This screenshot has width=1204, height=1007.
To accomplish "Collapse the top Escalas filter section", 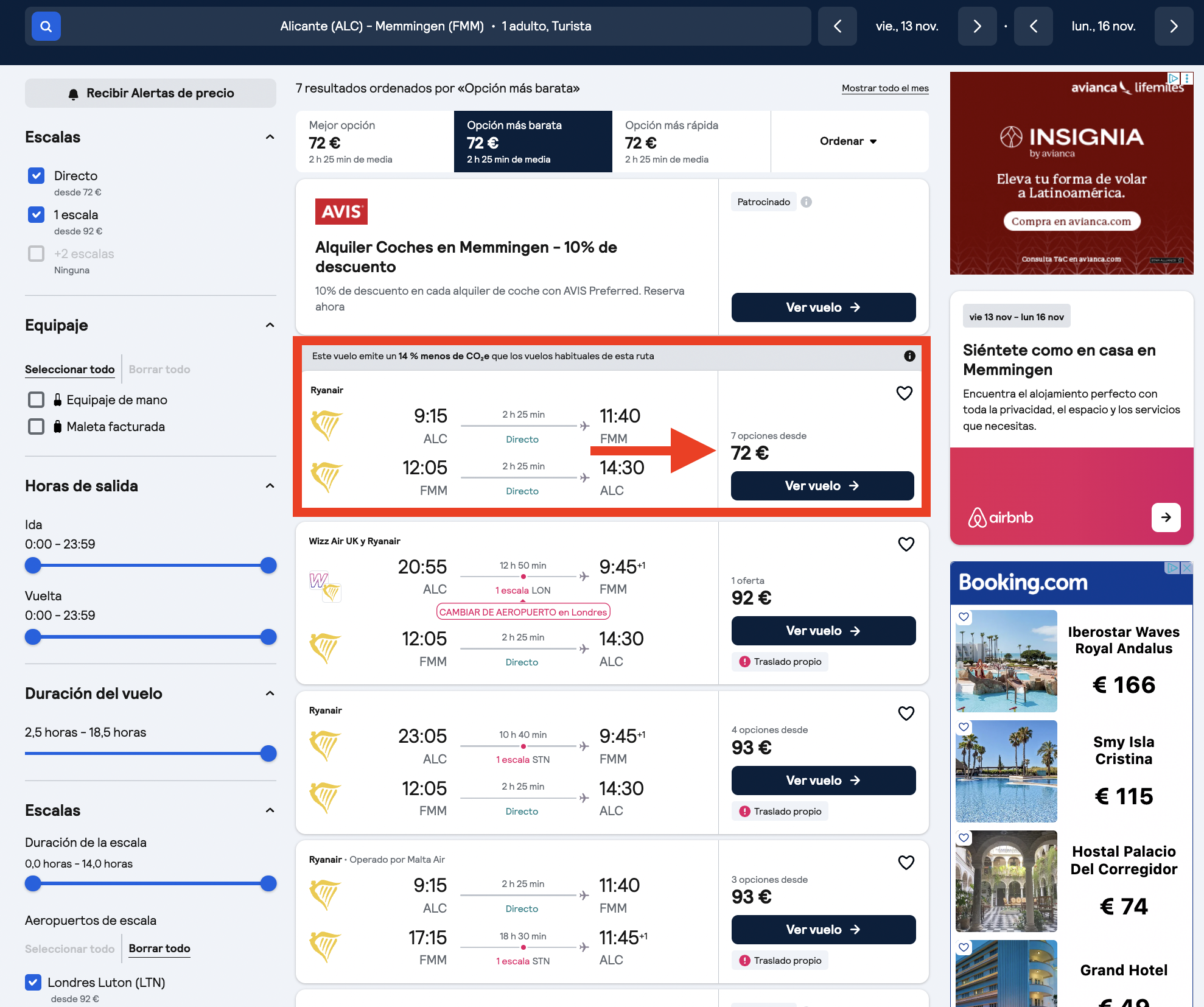I will click(270, 138).
